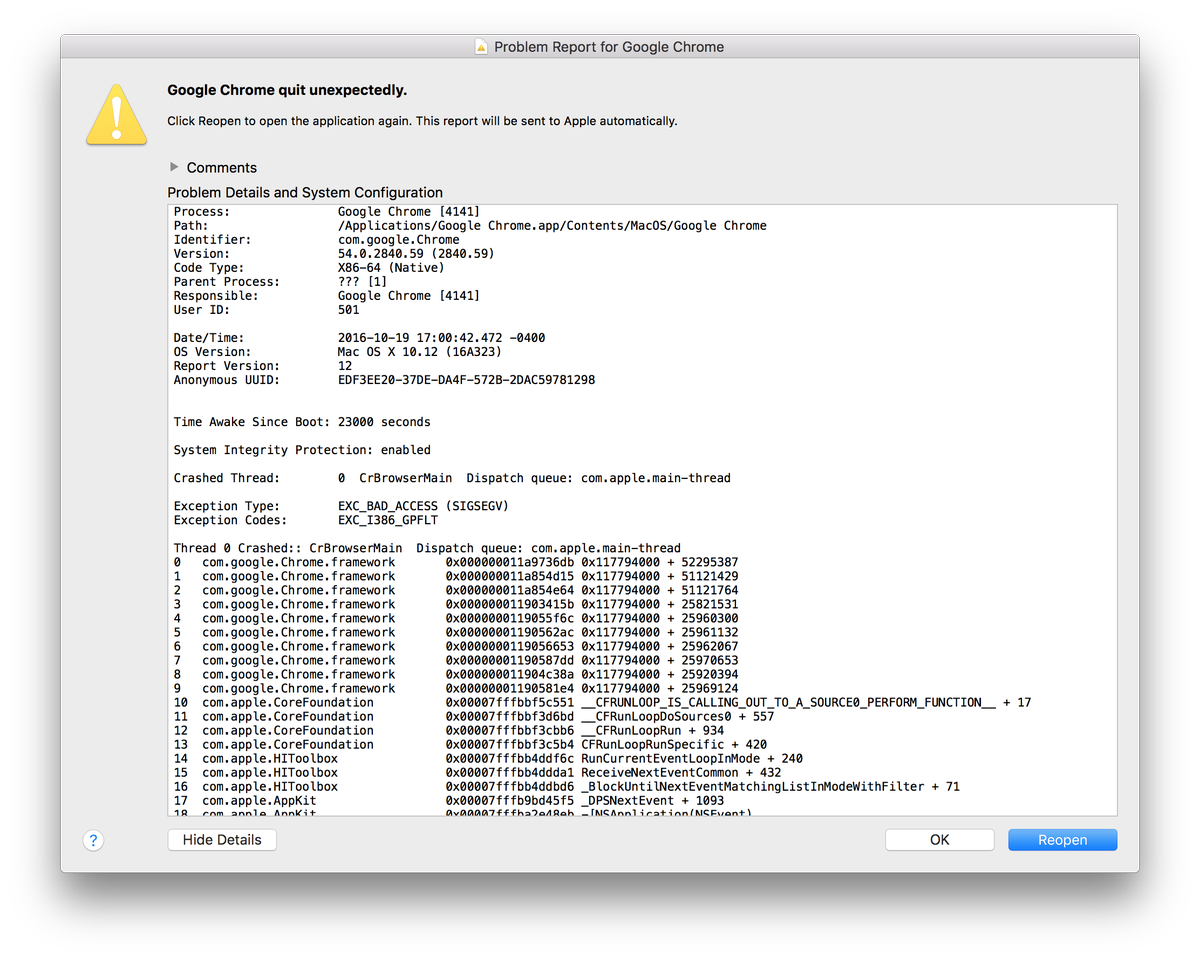Screen dimensions: 1200x959
Task: Click the Path line showing /Applications/Google Chrome.app
Action: tap(470, 226)
